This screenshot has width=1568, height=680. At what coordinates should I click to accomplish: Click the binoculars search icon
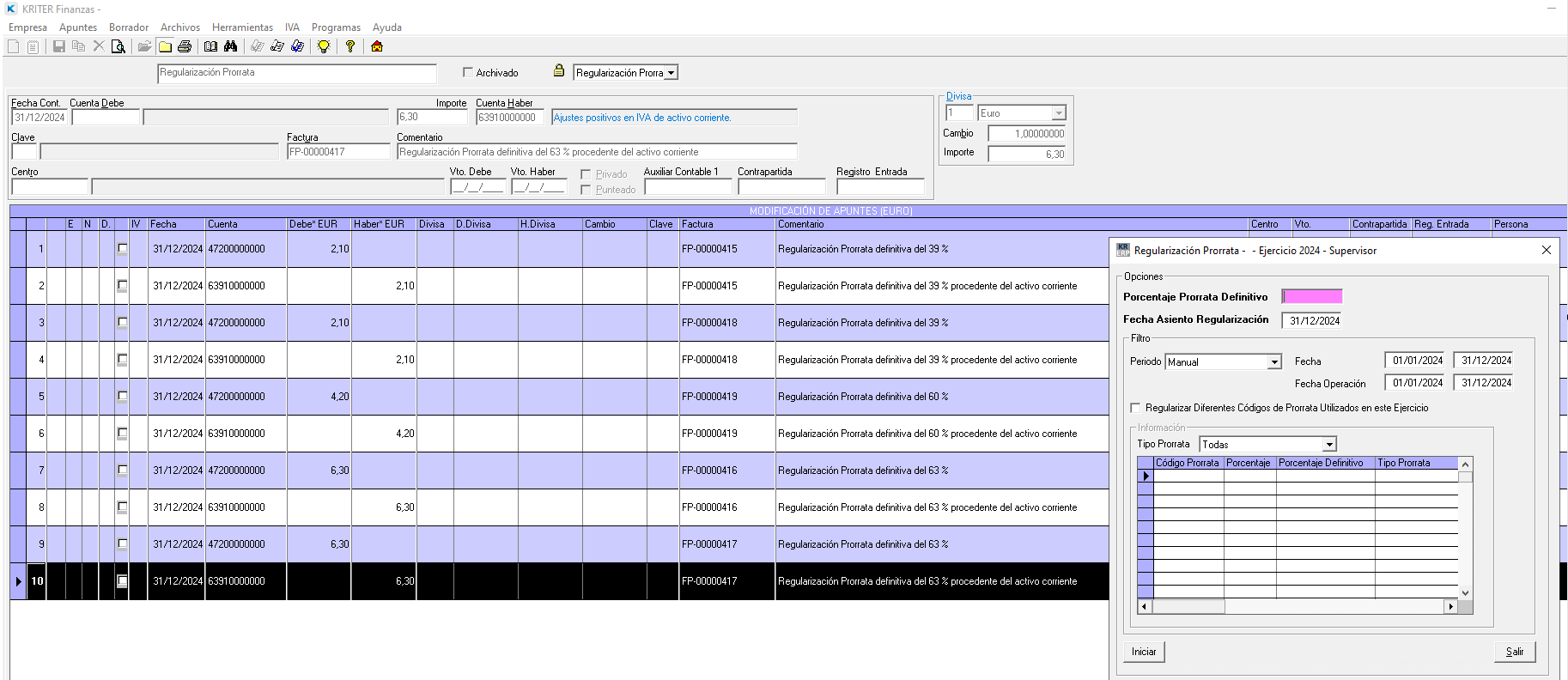coord(230,46)
